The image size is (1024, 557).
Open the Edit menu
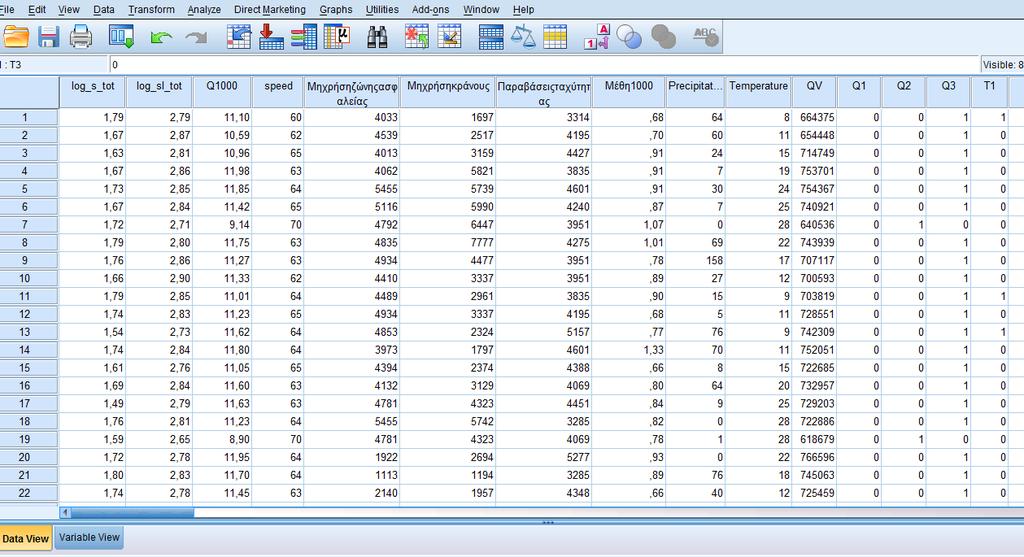click(37, 9)
